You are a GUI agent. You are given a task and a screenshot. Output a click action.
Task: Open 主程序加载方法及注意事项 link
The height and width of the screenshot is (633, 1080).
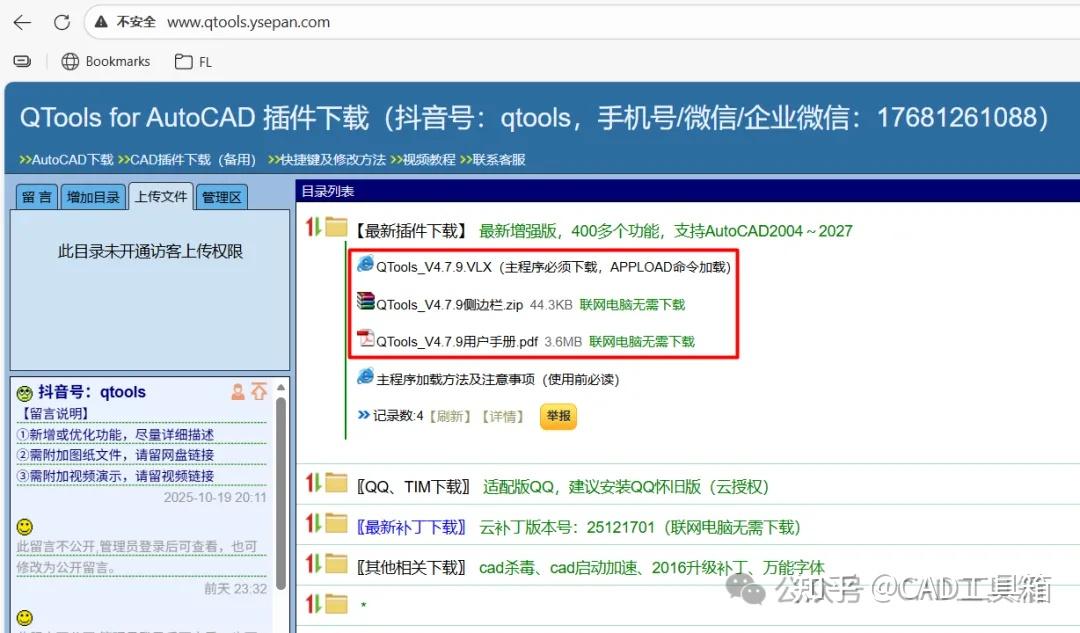click(497, 380)
